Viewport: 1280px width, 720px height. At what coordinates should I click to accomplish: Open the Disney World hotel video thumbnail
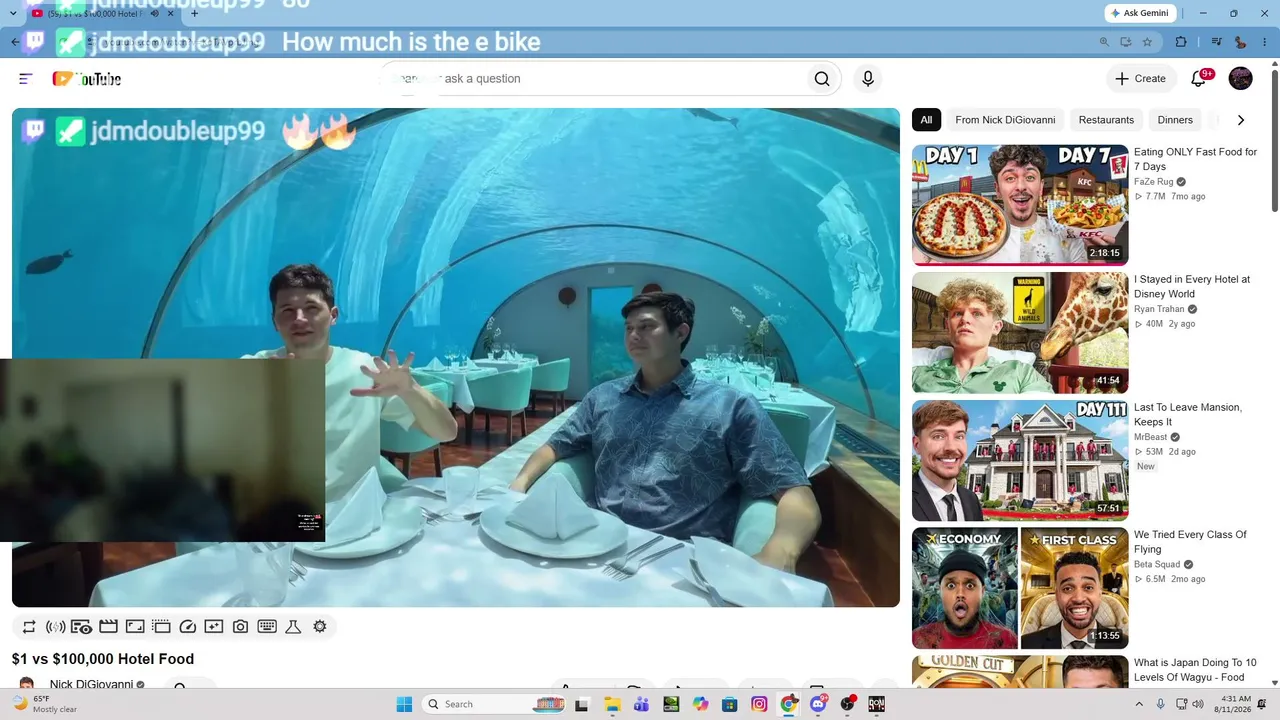(x=1020, y=332)
